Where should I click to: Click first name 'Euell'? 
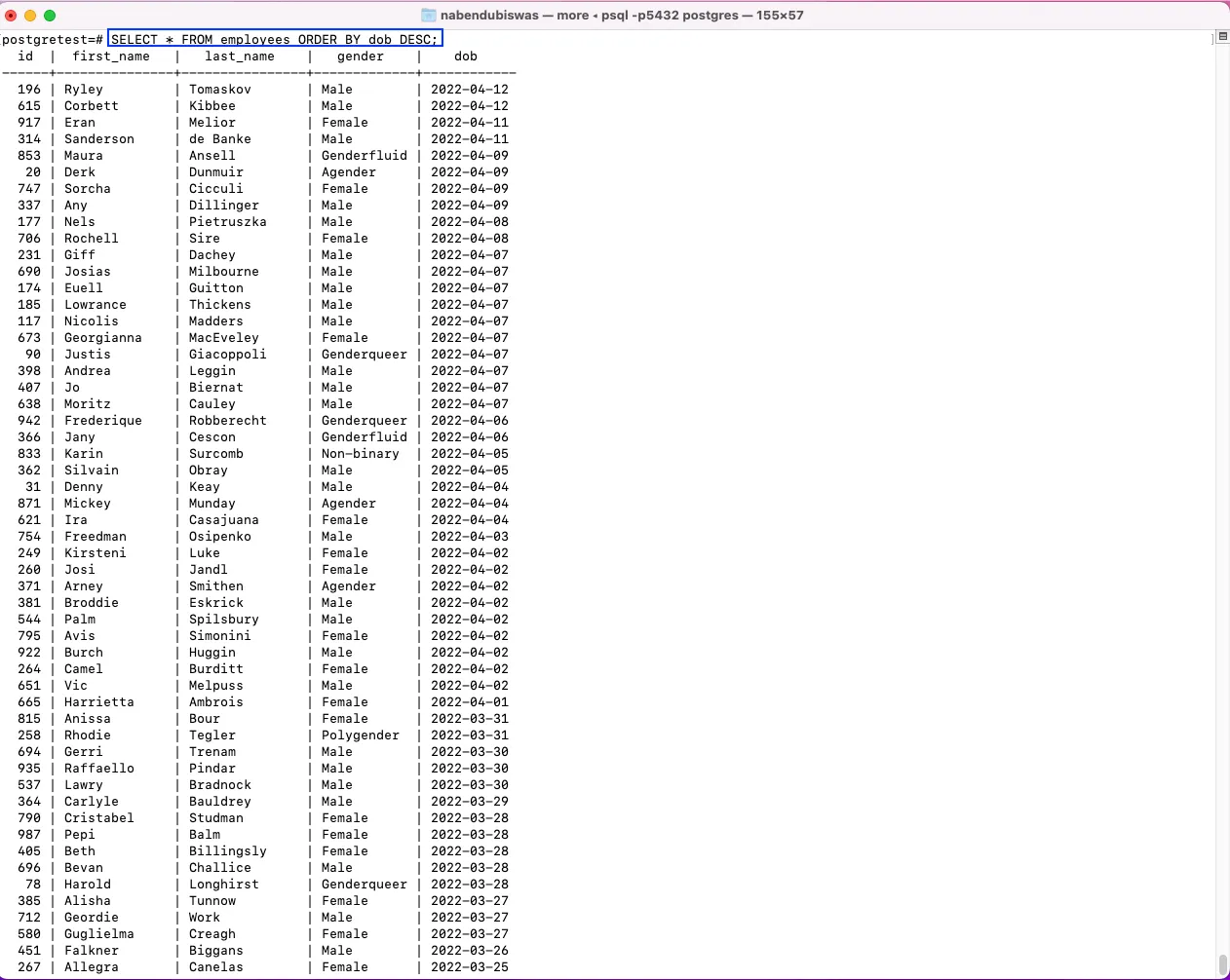(84, 288)
